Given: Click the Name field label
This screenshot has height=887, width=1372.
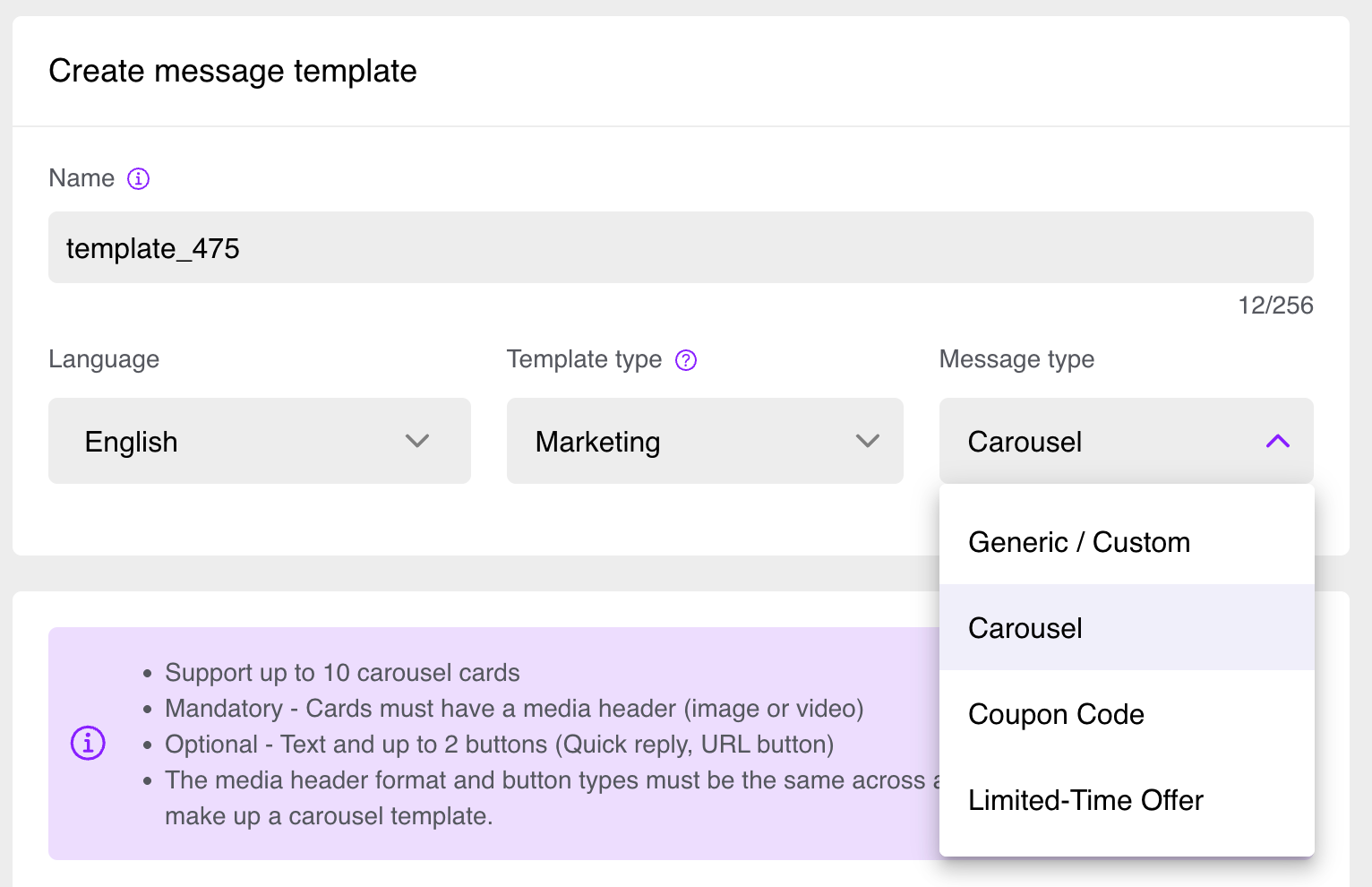Looking at the screenshot, I should coord(81,178).
